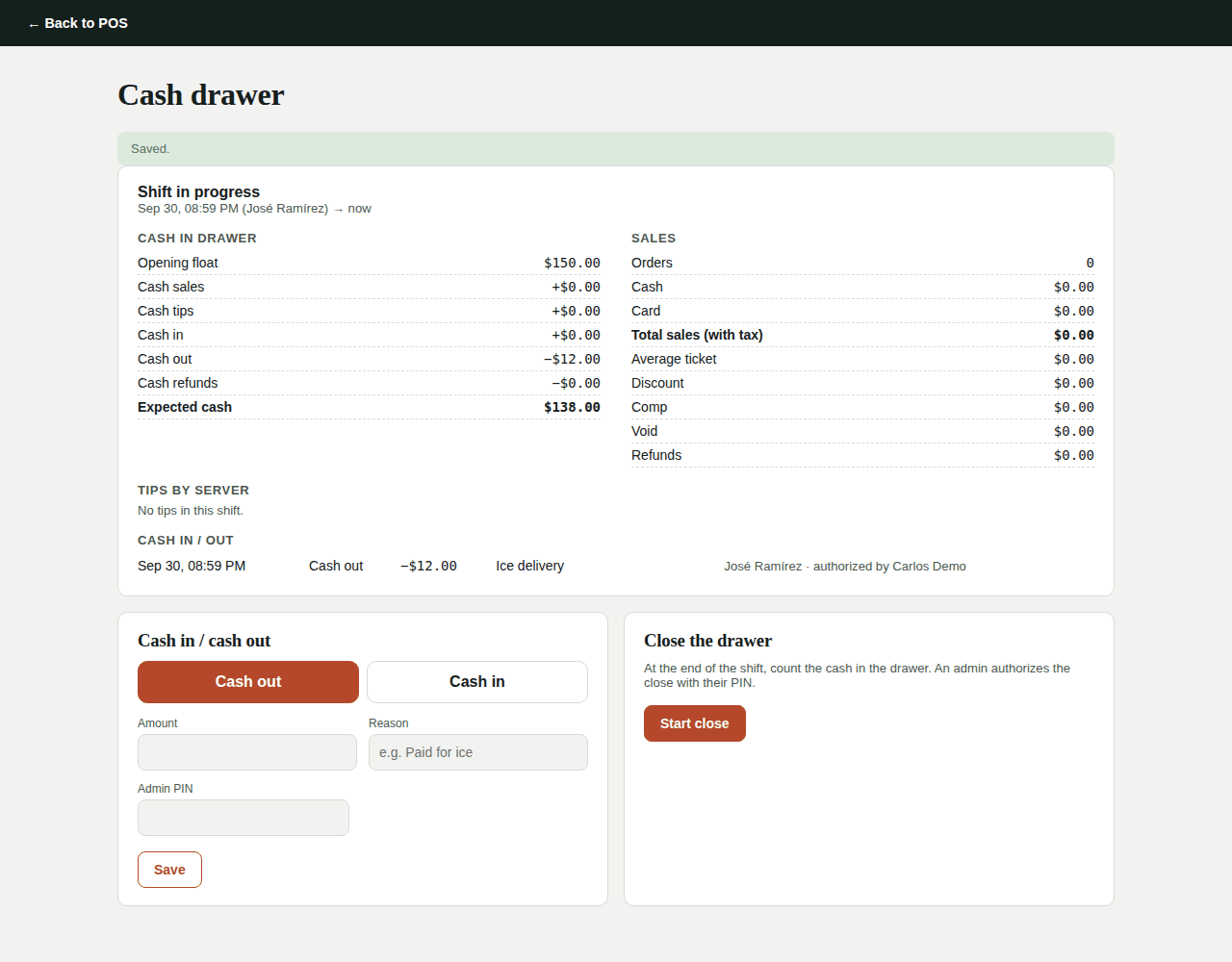Select the Void row label
This screenshot has height=962, width=1232.
coord(645,431)
